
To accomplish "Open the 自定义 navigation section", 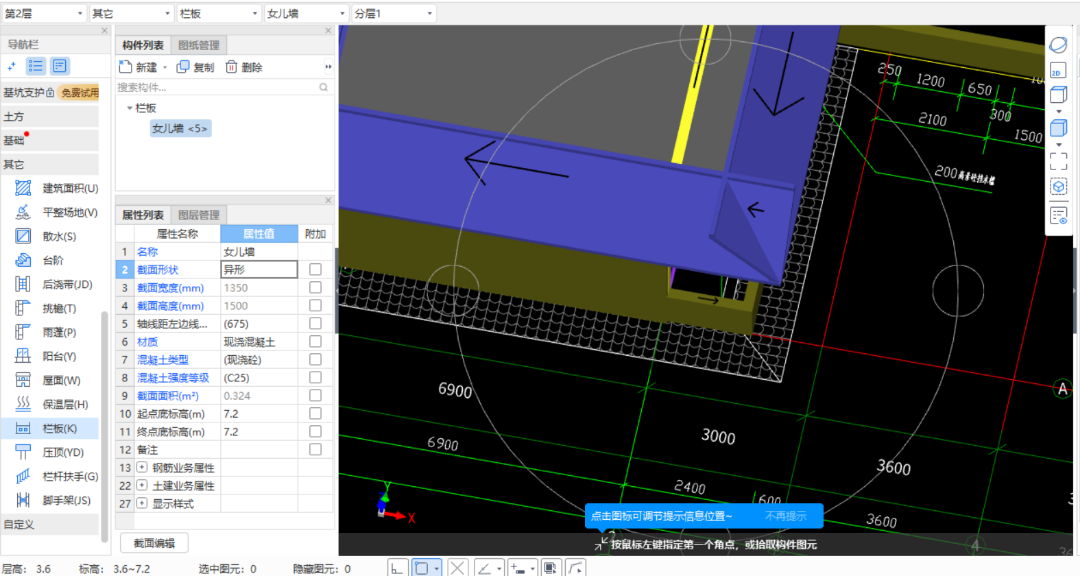I will (x=50, y=524).
